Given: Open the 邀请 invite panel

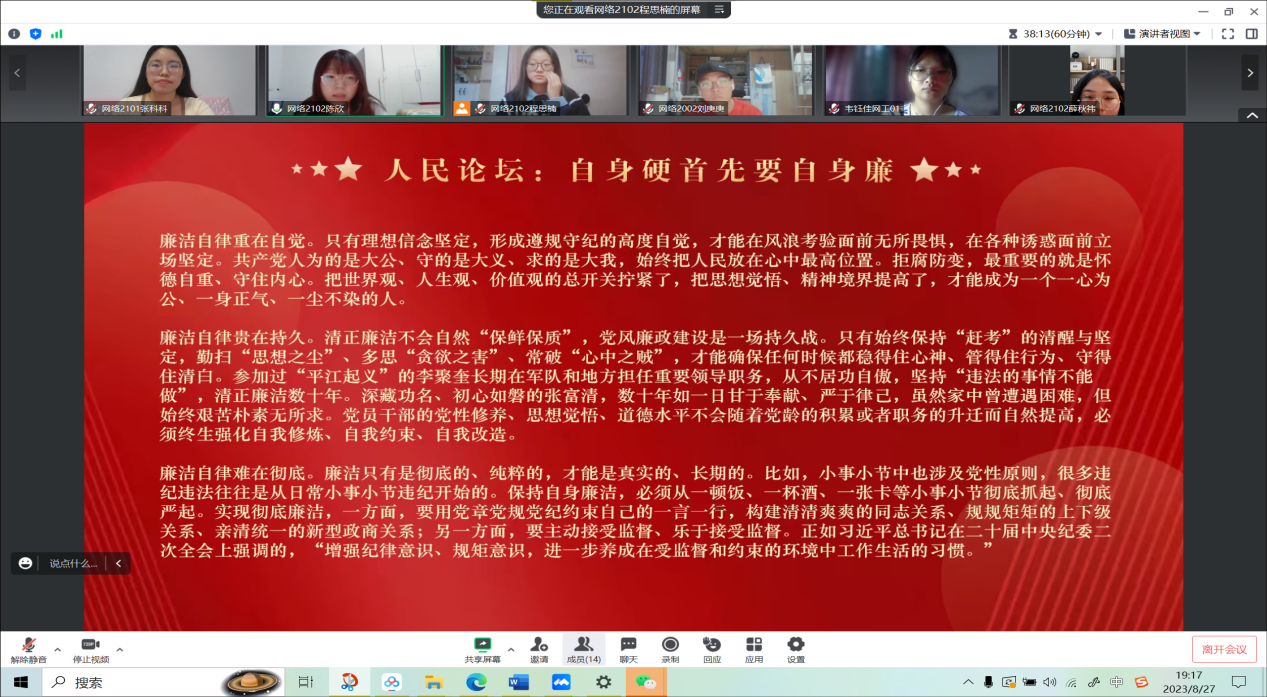Looking at the screenshot, I should pos(539,650).
